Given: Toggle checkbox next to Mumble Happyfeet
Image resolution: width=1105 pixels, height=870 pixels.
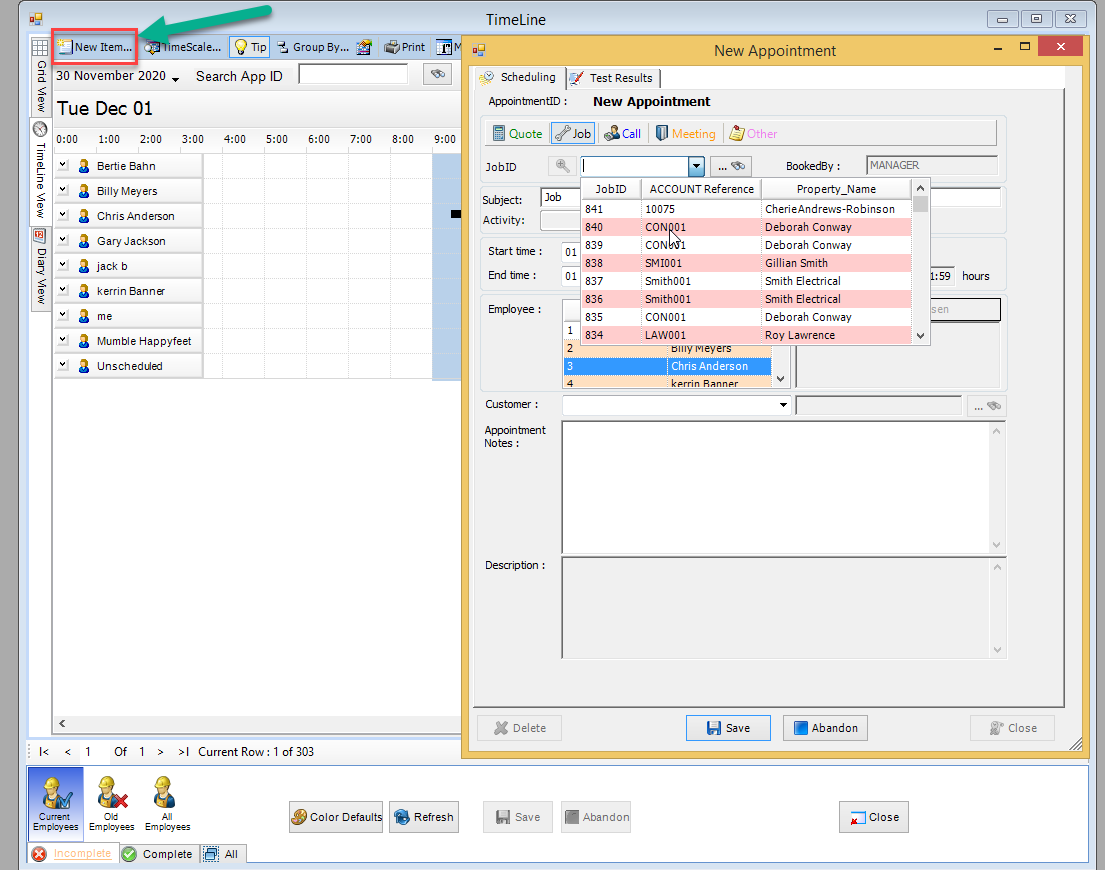Looking at the screenshot, I should coord(63,340).
